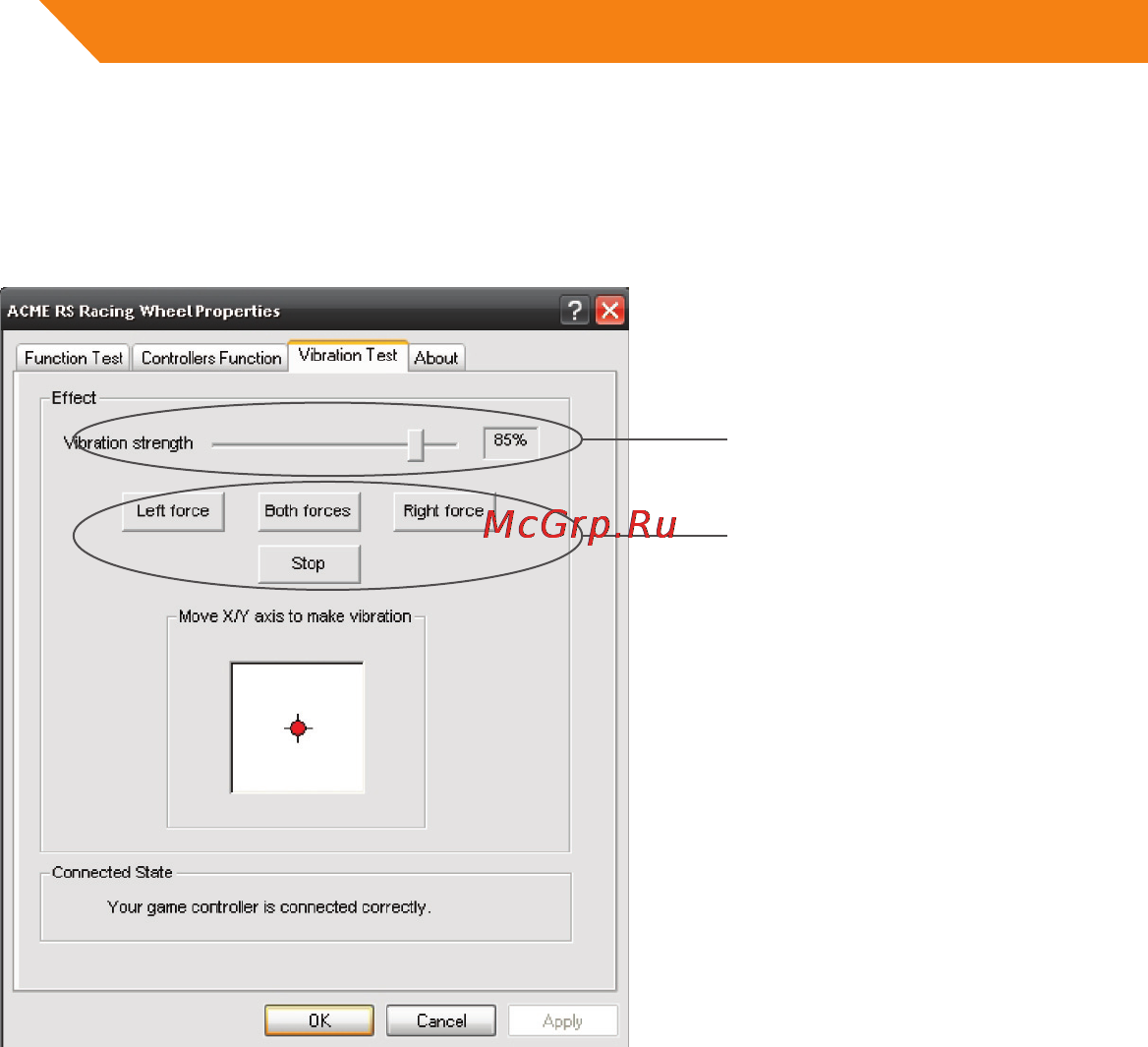Screen dimensions: 1148x1047
Task: Click the Both forces button
Action: pyautogui.click(x=309, y=511)
